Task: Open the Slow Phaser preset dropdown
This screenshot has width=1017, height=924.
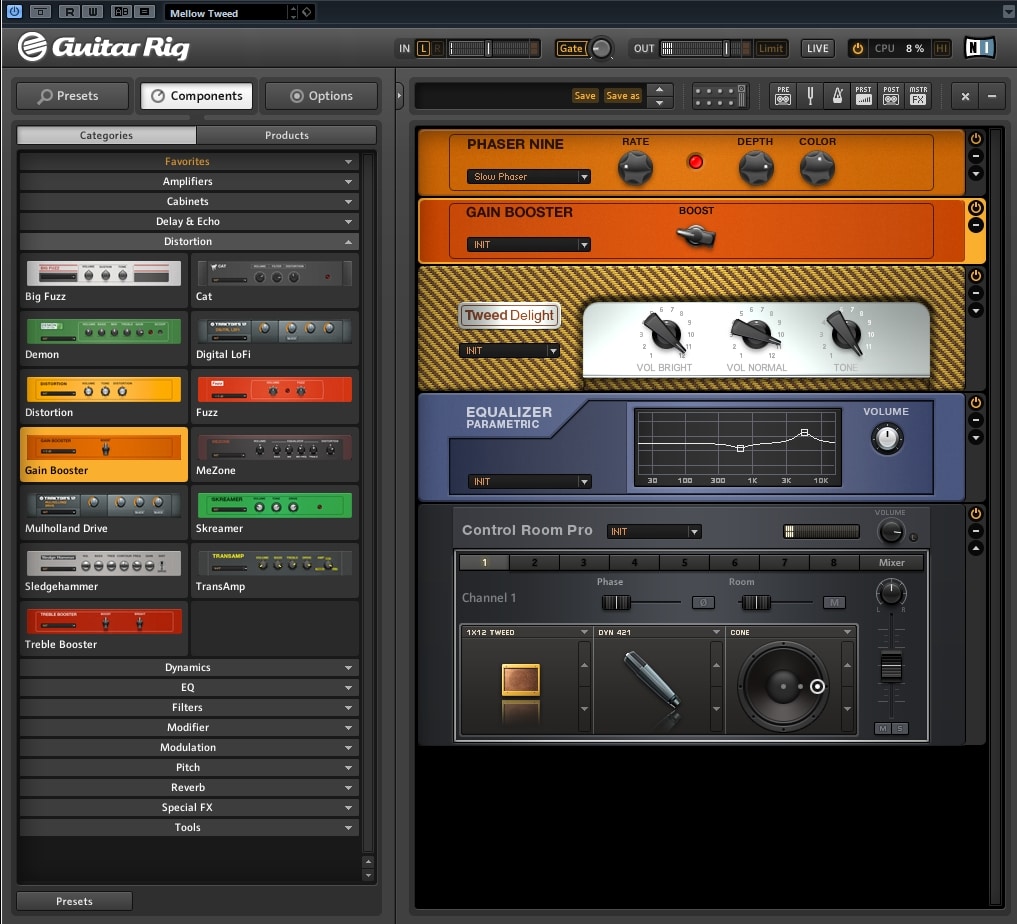Action: [529, 176]
